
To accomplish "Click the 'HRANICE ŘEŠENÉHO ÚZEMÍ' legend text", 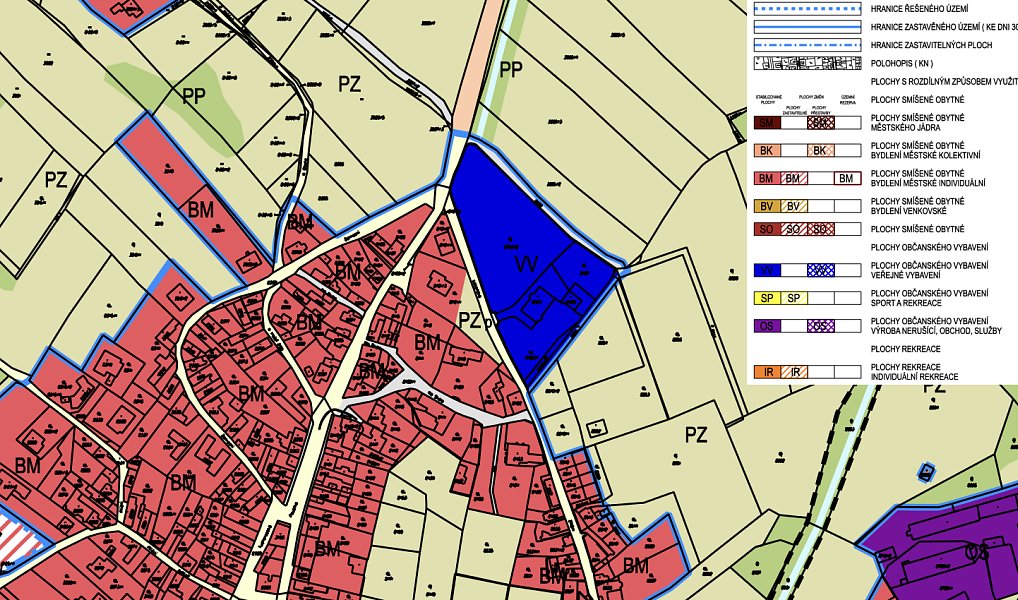I will (919, 9).
